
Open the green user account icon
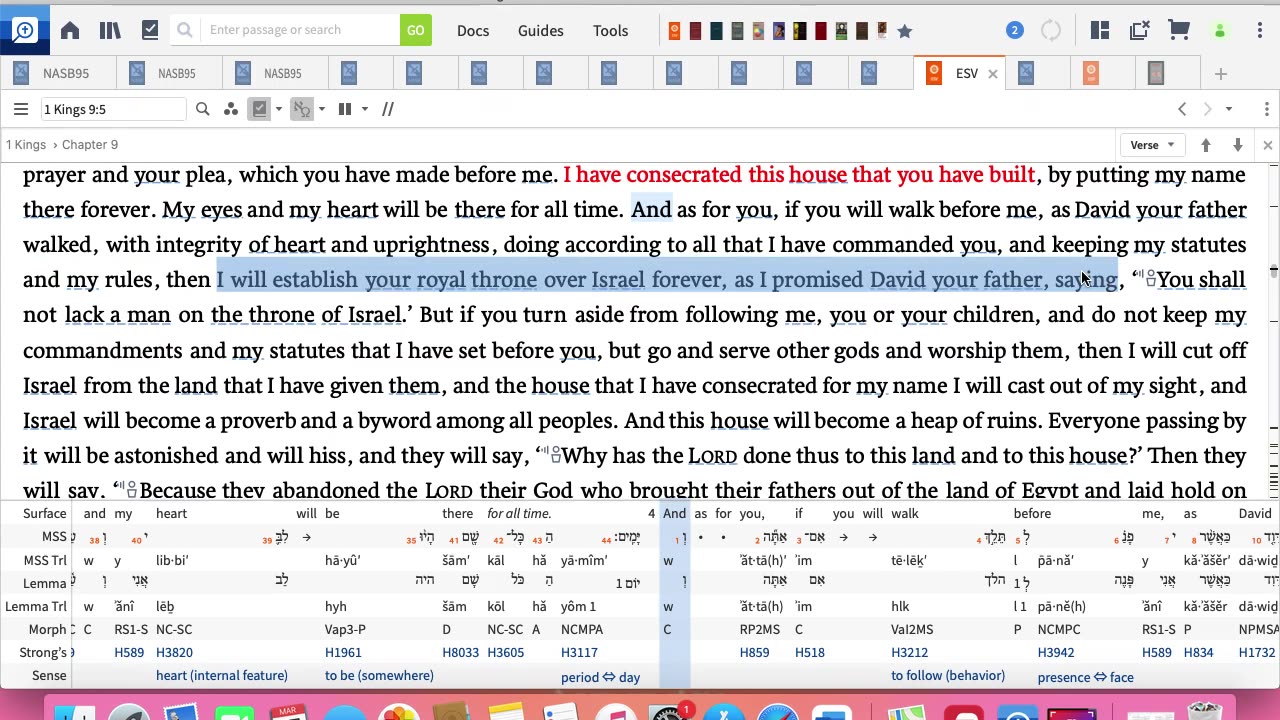click(x=1219, y=31)
